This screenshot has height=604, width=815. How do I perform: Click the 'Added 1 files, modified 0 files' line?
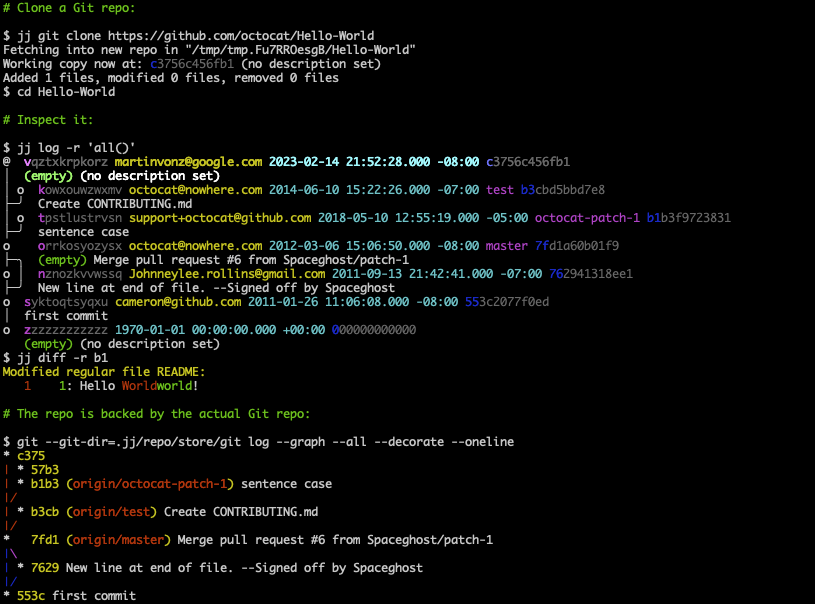pos(170,78)
